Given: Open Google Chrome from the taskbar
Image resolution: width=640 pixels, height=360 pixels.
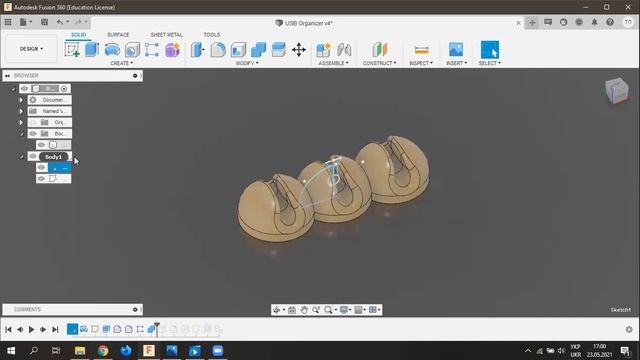Looking at the screenshot, I should coord(103,351).
